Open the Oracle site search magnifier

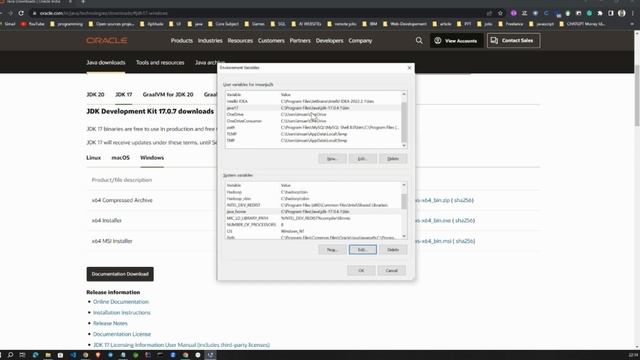point(419,40)
